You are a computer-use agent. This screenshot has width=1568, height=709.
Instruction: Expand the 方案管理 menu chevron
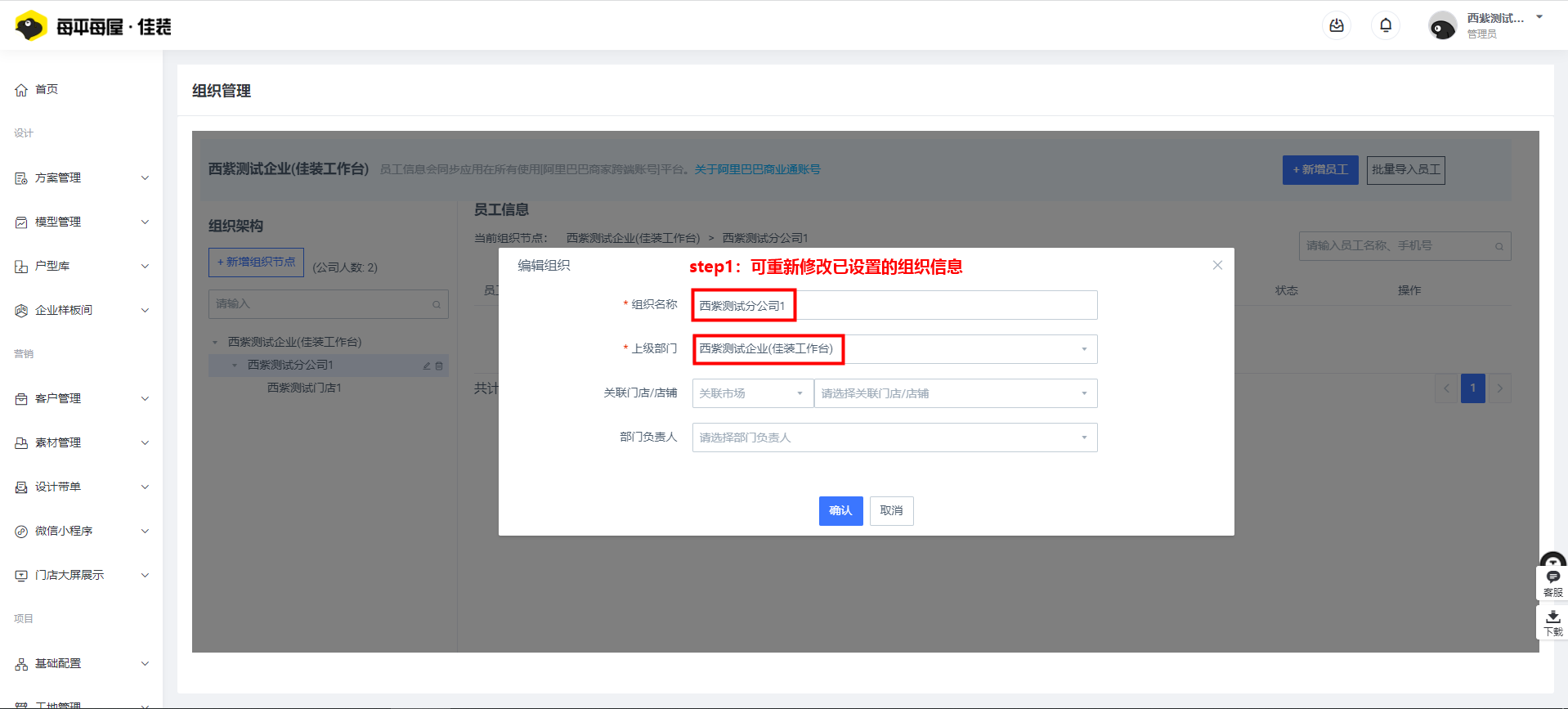click(x=145, y=178)
